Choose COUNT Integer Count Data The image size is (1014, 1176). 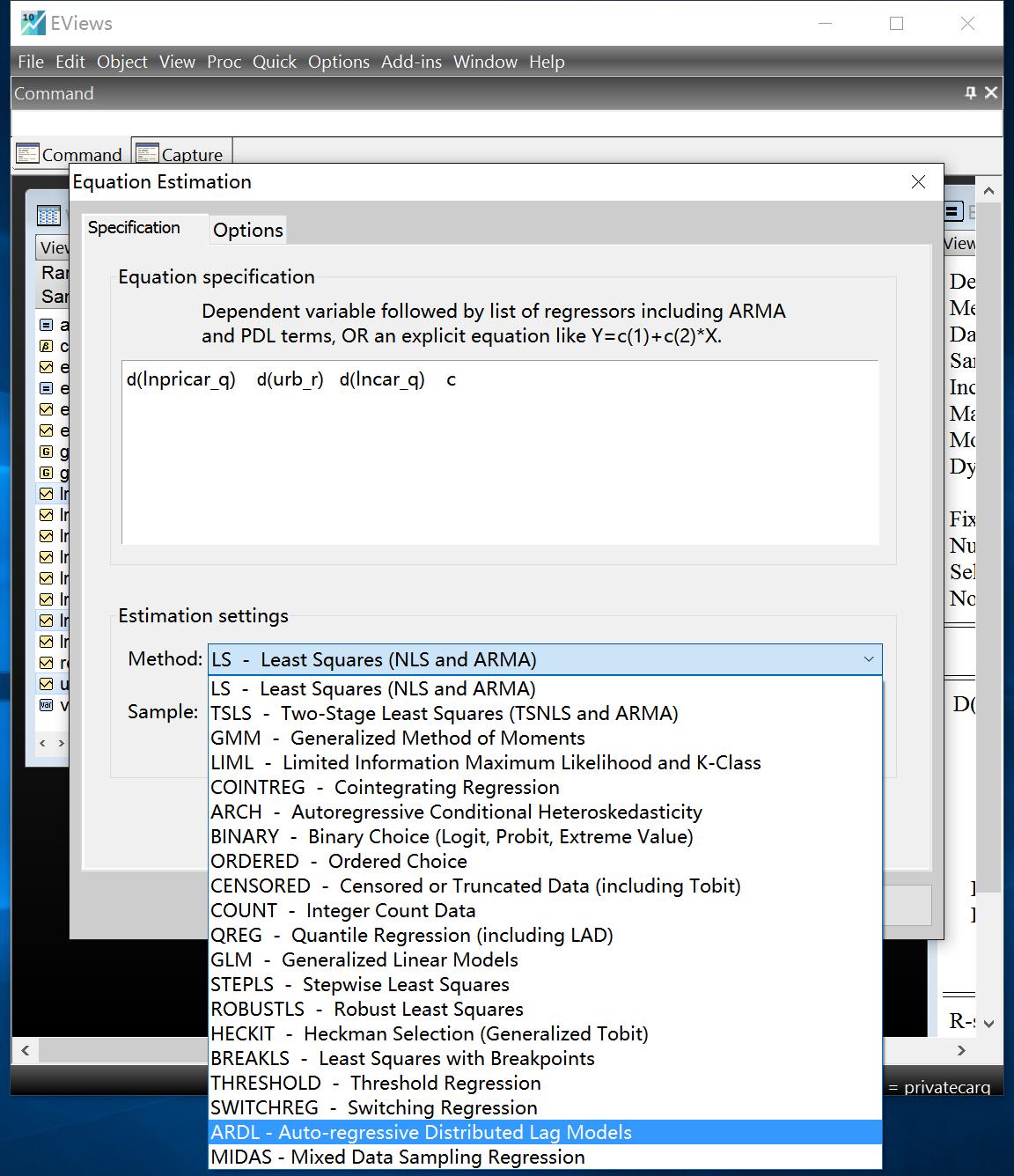(545, 910)
